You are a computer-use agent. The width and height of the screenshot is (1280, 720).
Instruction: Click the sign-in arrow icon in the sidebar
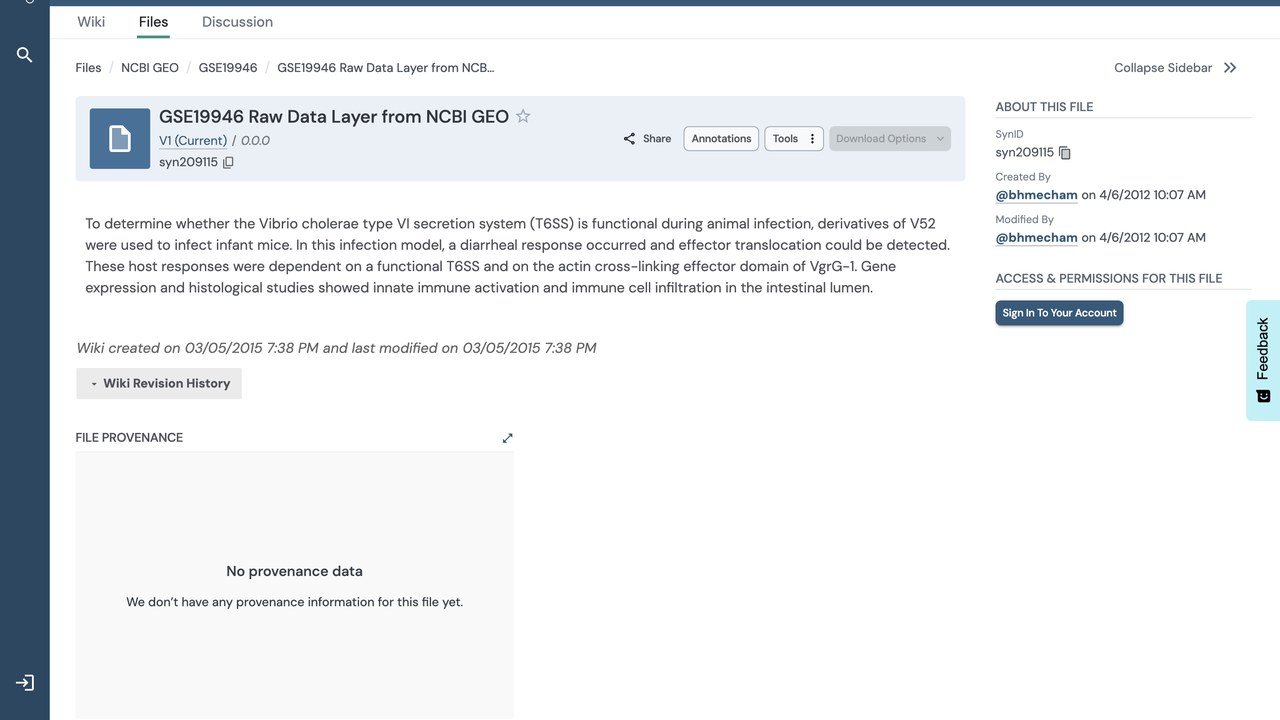coord(25,683)
